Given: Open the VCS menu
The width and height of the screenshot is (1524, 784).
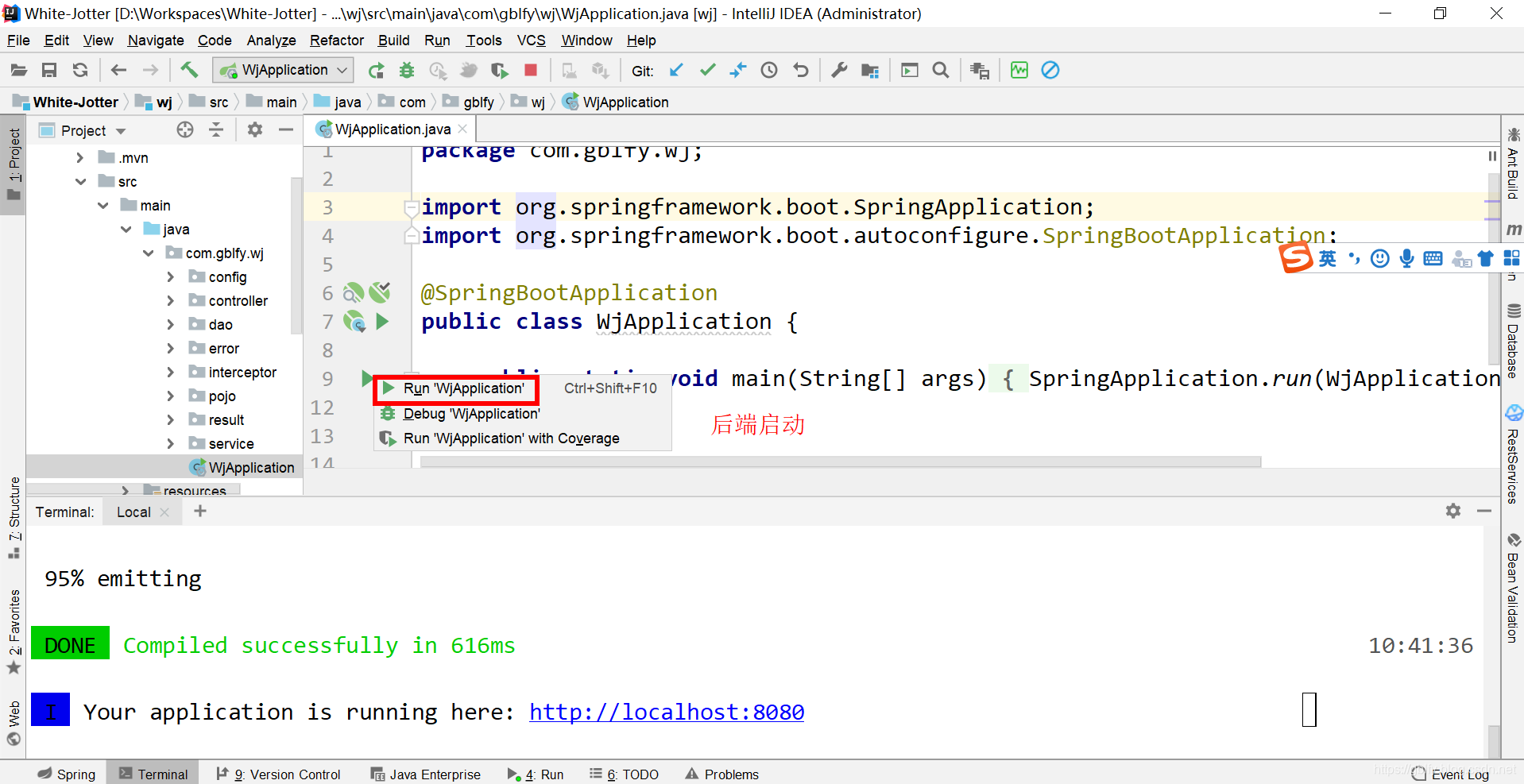Looking at the screenshot, I should click(531, 41).
